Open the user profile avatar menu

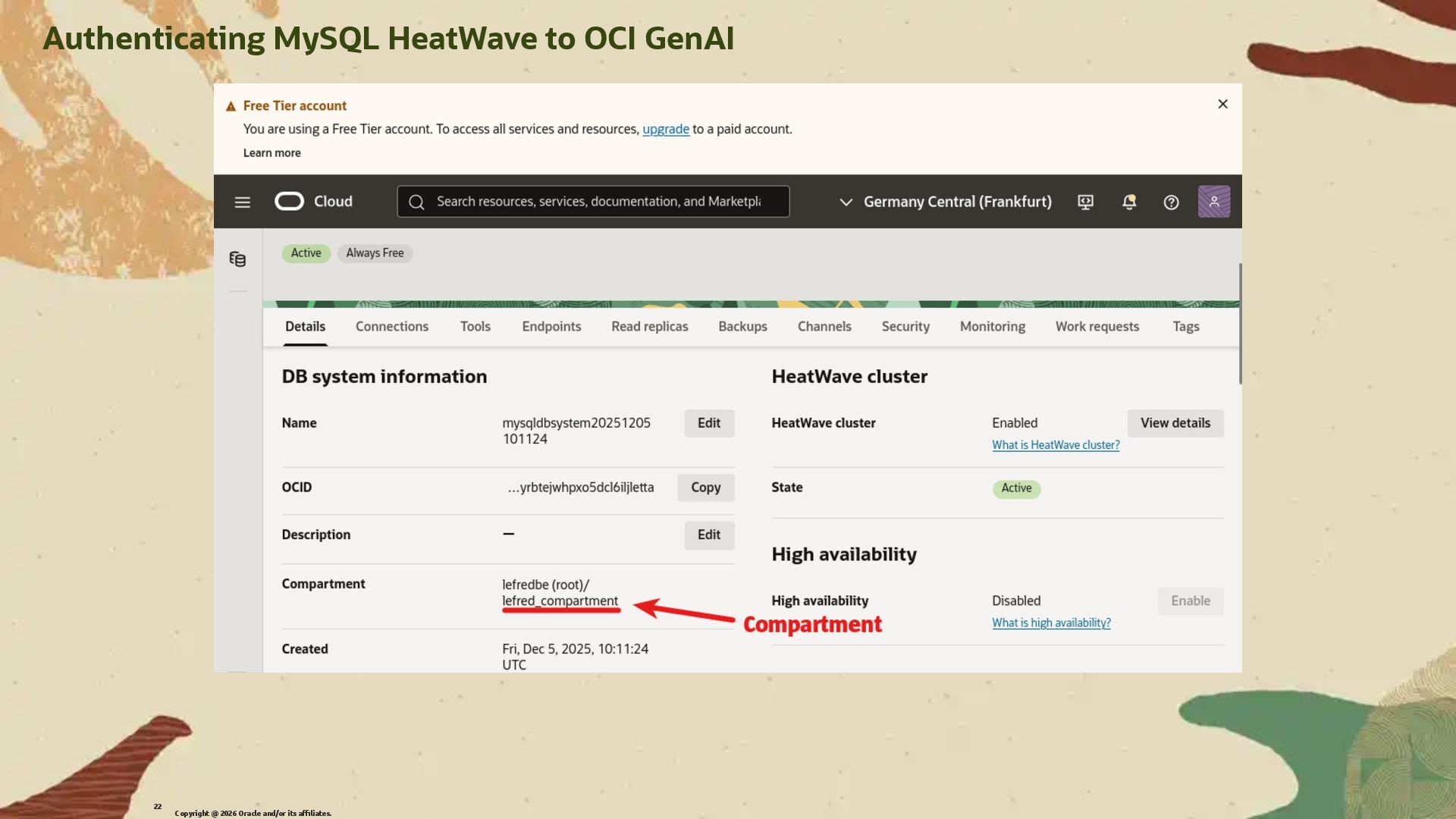click(x=1213, y=202)
